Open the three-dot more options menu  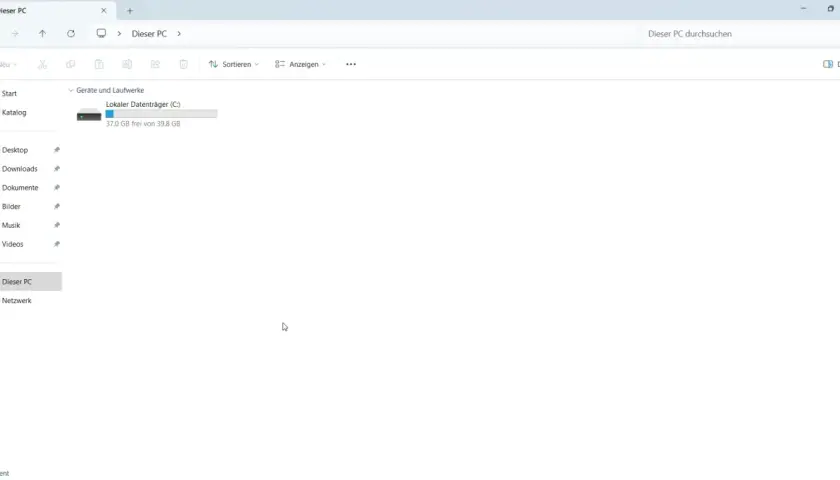[351, 64]
